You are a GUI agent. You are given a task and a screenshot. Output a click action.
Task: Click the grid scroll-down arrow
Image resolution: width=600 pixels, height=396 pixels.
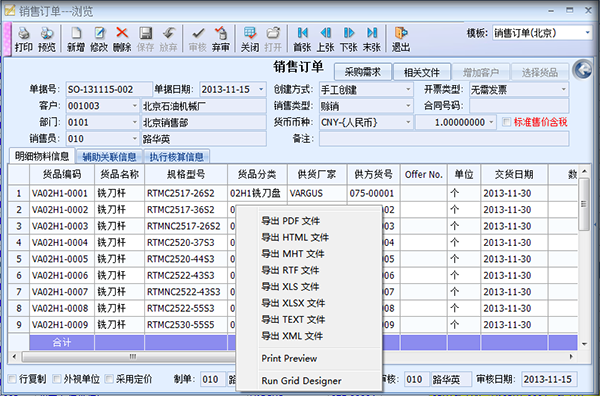click(x=584, y=344)
